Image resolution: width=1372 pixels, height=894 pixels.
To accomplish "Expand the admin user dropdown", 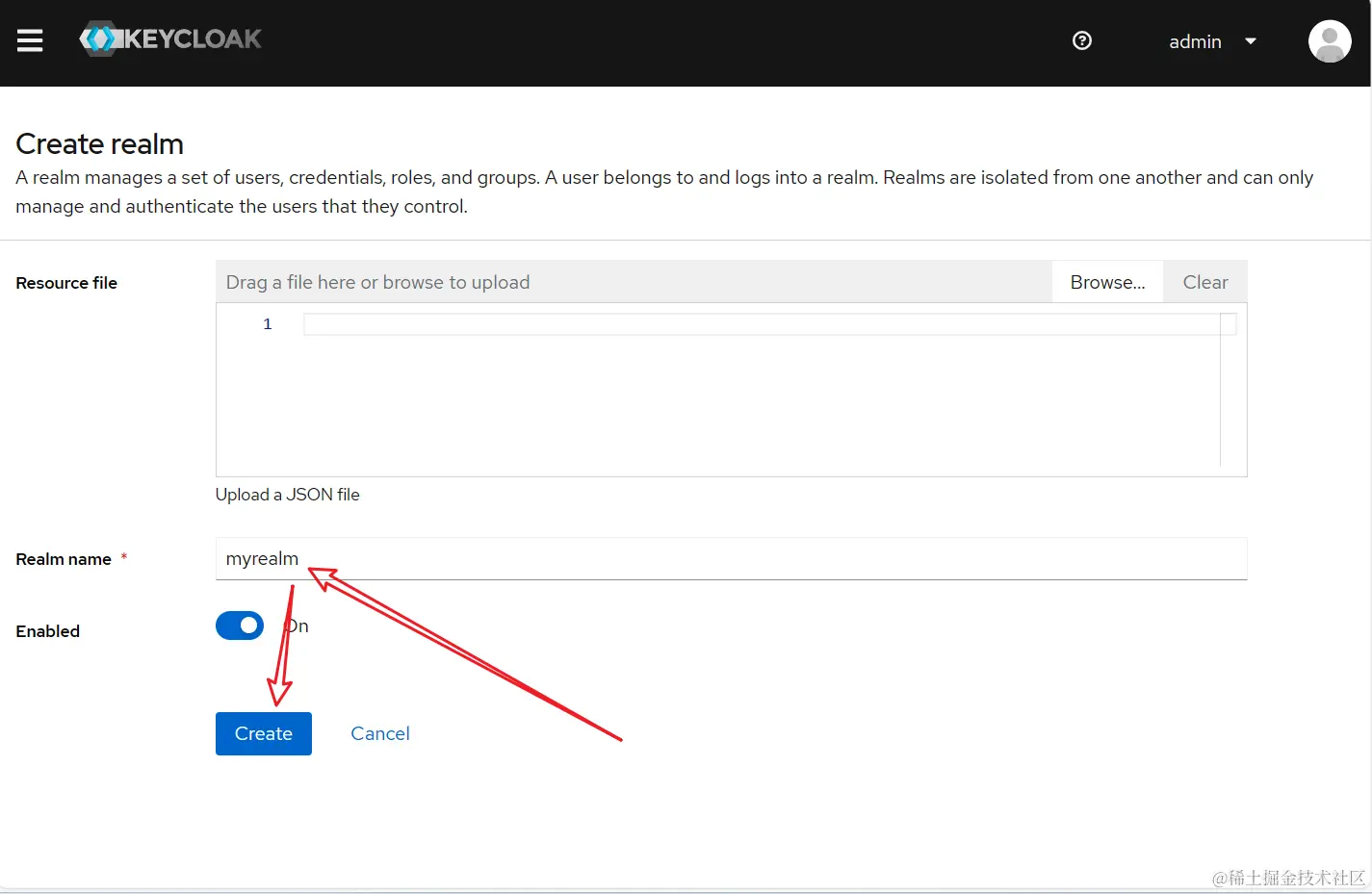I will 1213,41.
